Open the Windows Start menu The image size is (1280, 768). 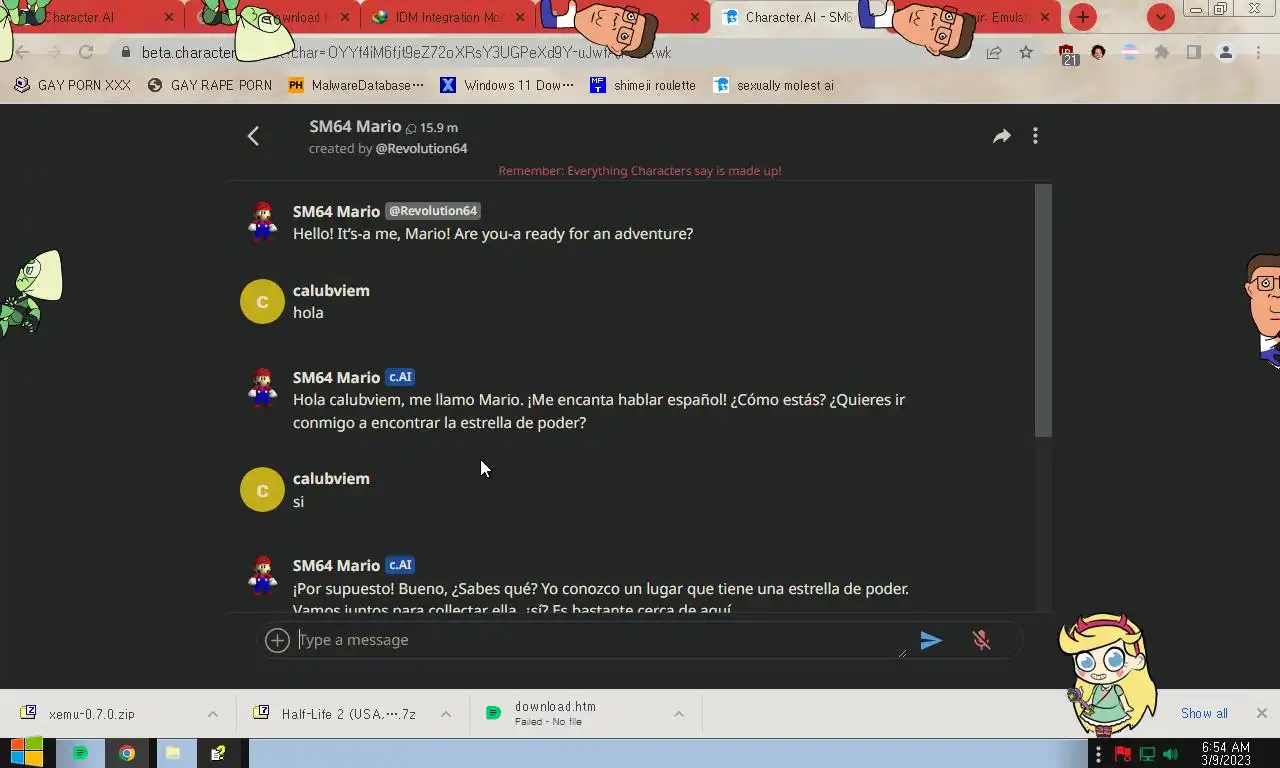click(27, 753)
